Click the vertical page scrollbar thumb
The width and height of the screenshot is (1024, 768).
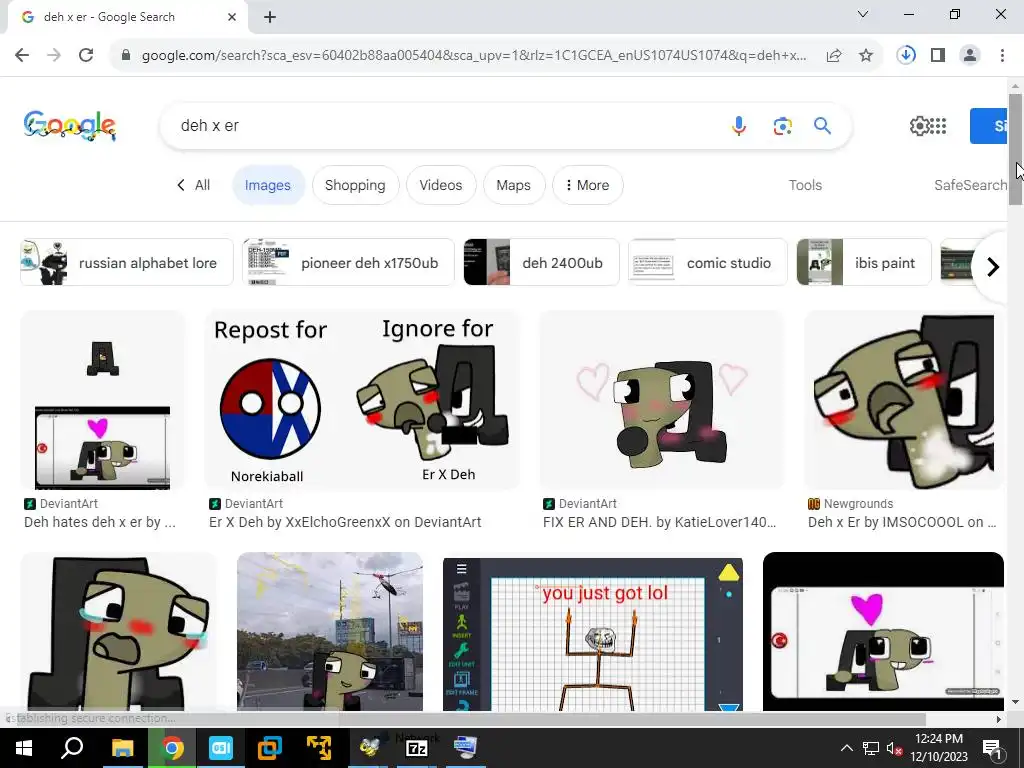click(x=1015, y=149)
